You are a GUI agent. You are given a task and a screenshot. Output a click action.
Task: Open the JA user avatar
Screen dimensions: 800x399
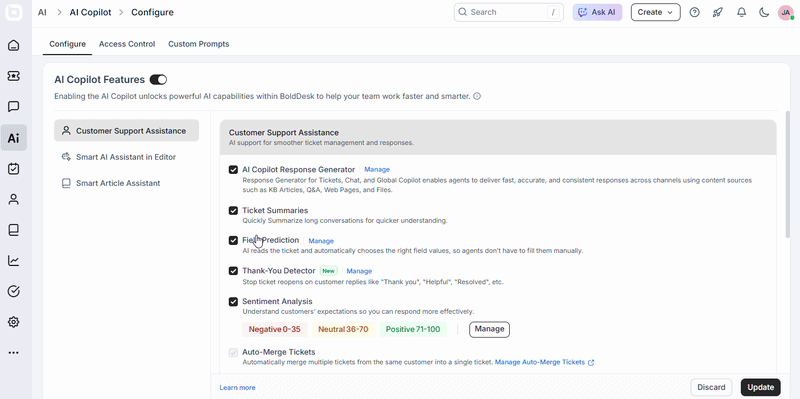coord(786,13)
